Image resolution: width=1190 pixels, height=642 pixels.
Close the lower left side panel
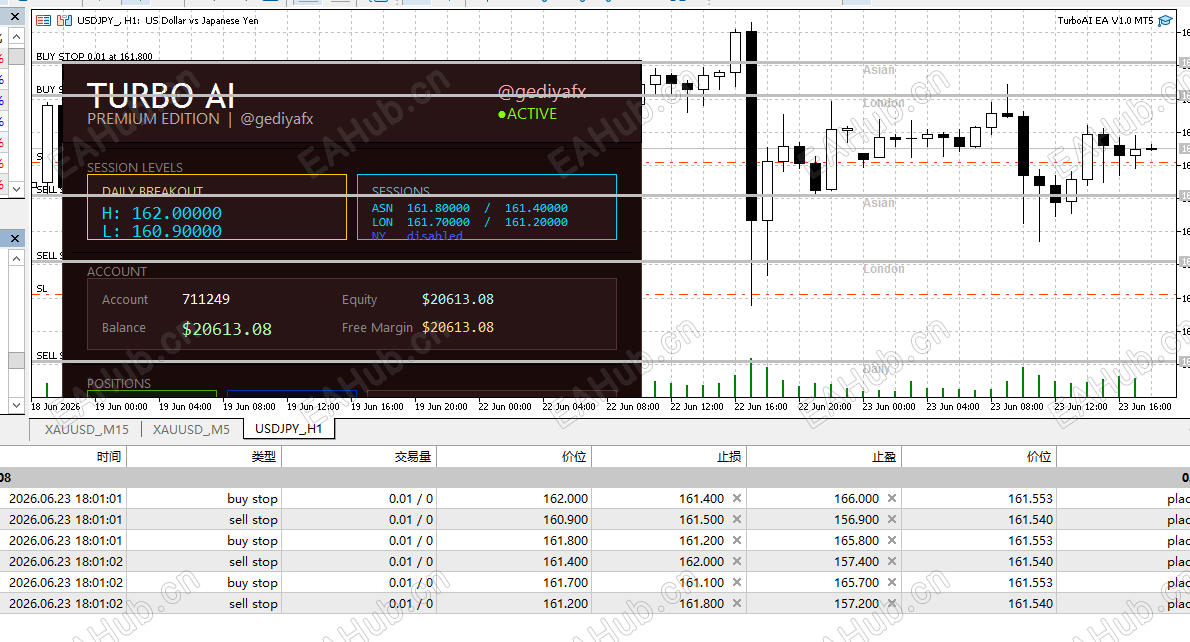(x=15, y=238)
